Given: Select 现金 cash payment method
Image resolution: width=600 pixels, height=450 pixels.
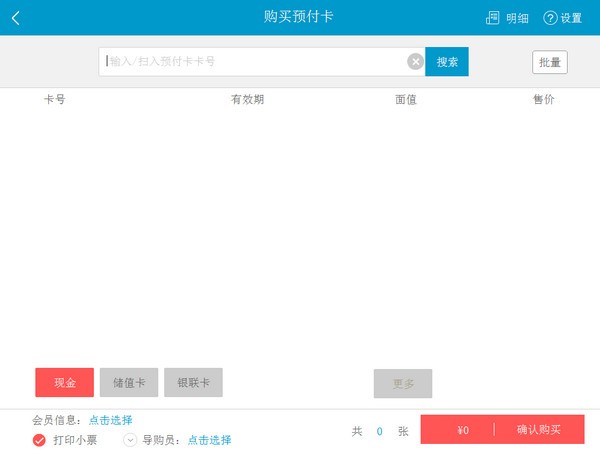Looking at the screenshot, I should [x=64, y=383].
